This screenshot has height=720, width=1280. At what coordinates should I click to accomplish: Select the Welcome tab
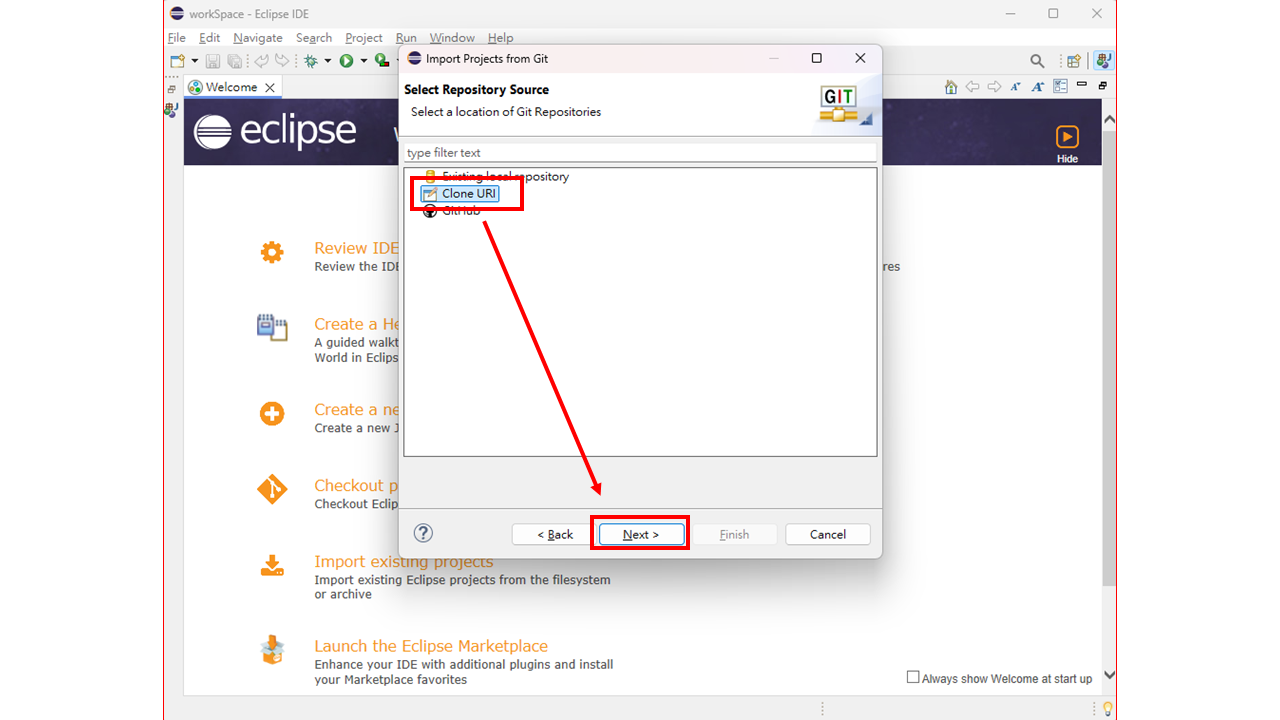pyautogui.click(x=231, y=87)
